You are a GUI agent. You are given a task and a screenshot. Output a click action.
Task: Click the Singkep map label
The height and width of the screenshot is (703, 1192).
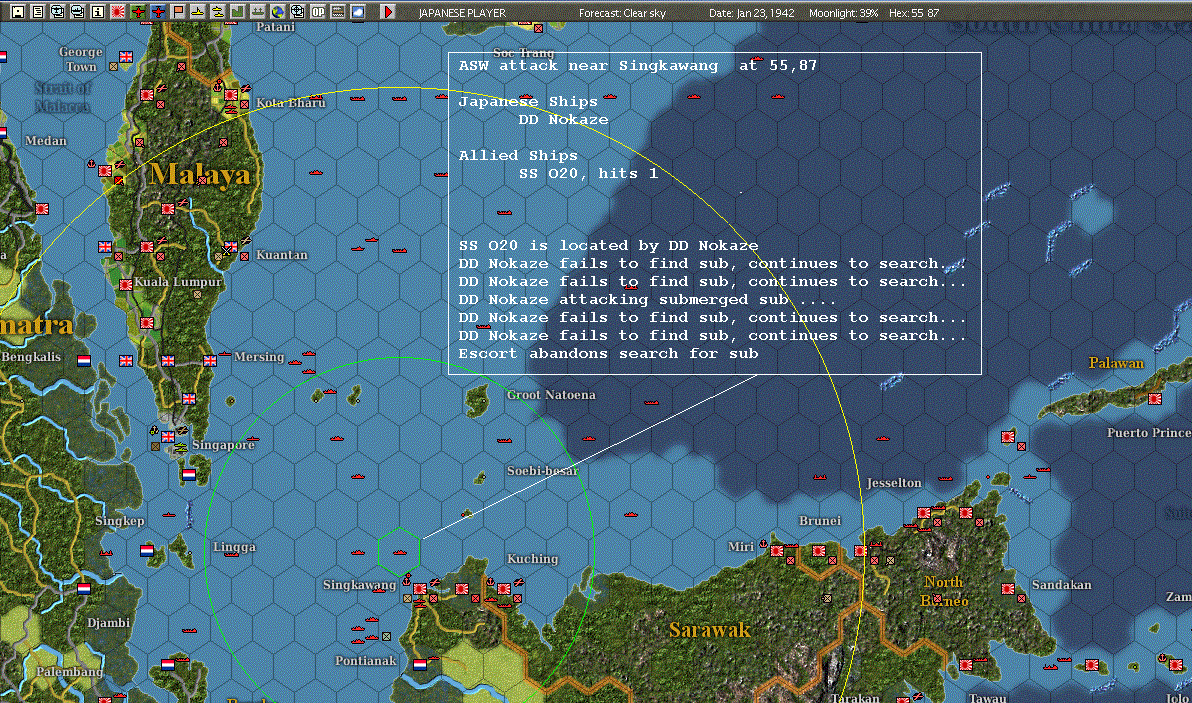click(119, 521)
